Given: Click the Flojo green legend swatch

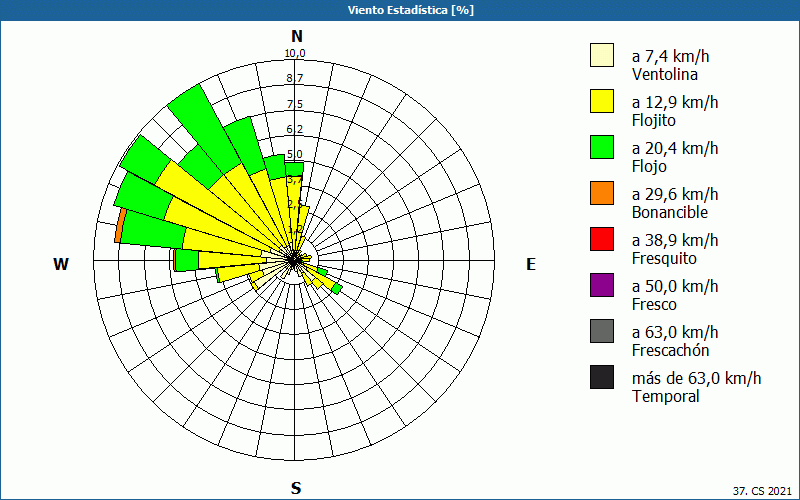Looking at the screenshot, I should click(602, 147).
